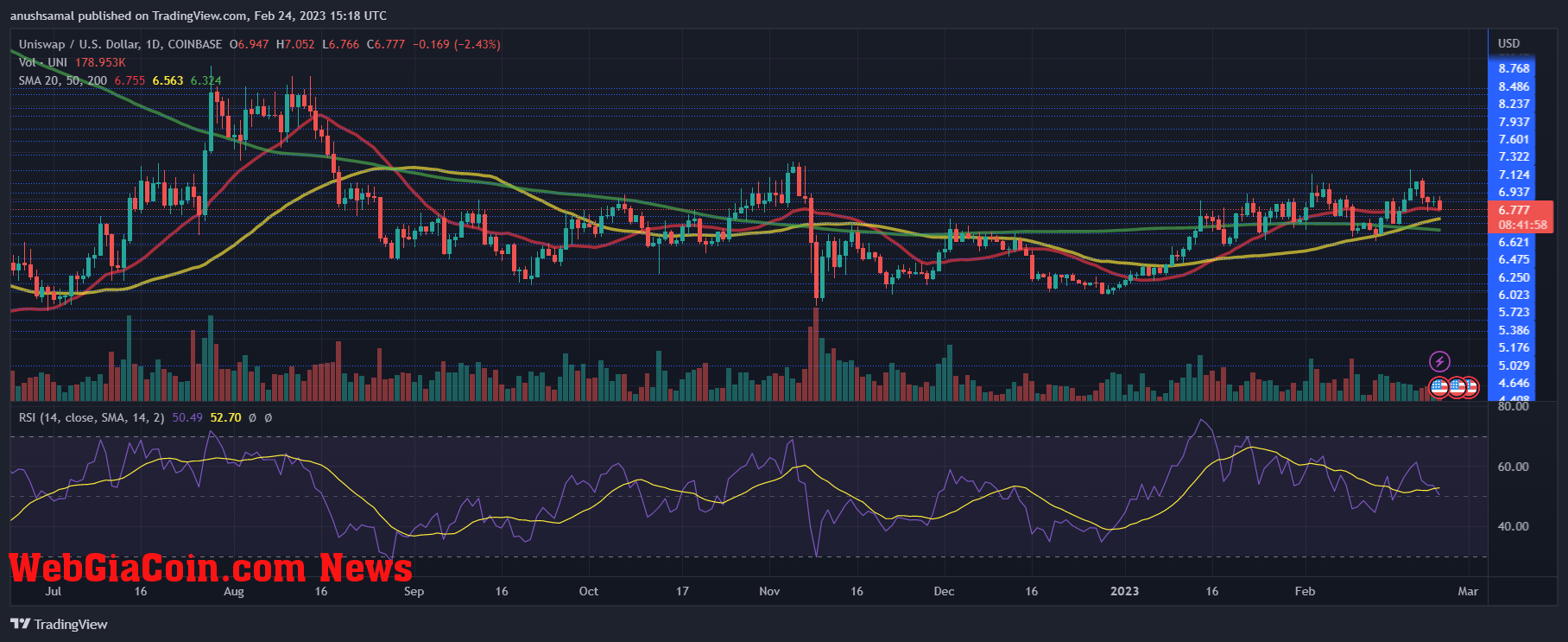Click the Feb label on time axis
Image resolution: width=1568 pixels, height=642 pixels.
coord(1305,591)
